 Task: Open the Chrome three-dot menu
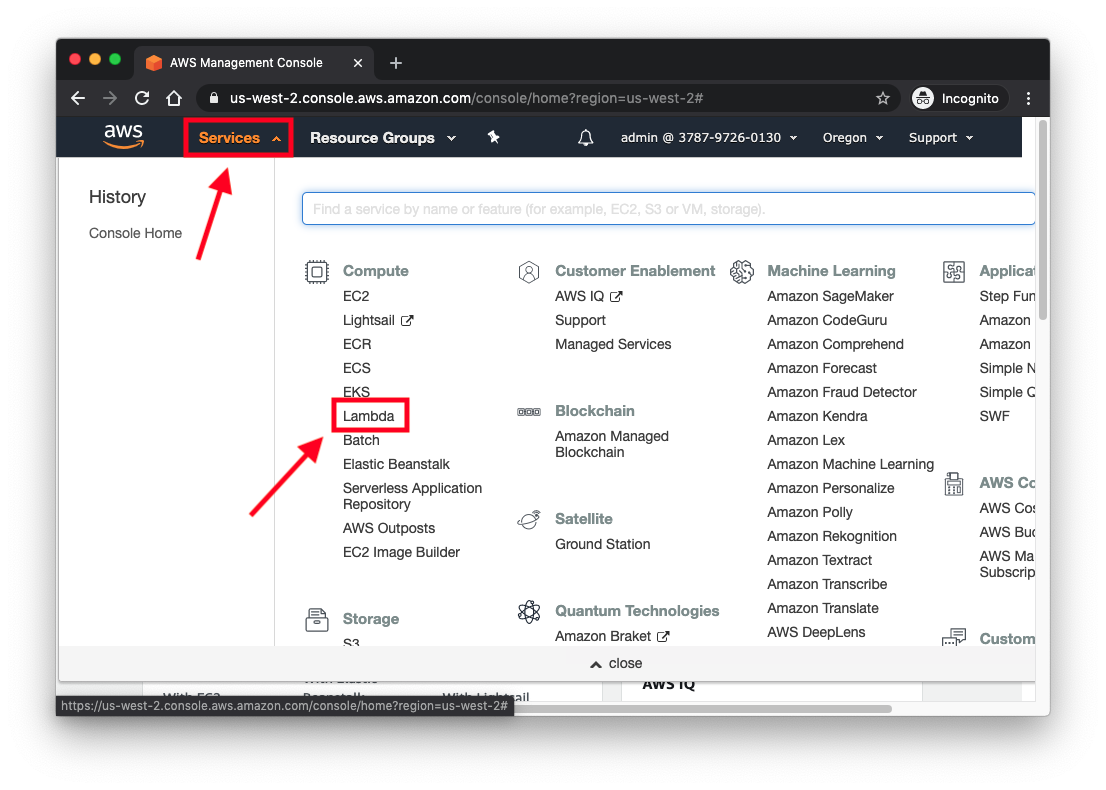1028,98
